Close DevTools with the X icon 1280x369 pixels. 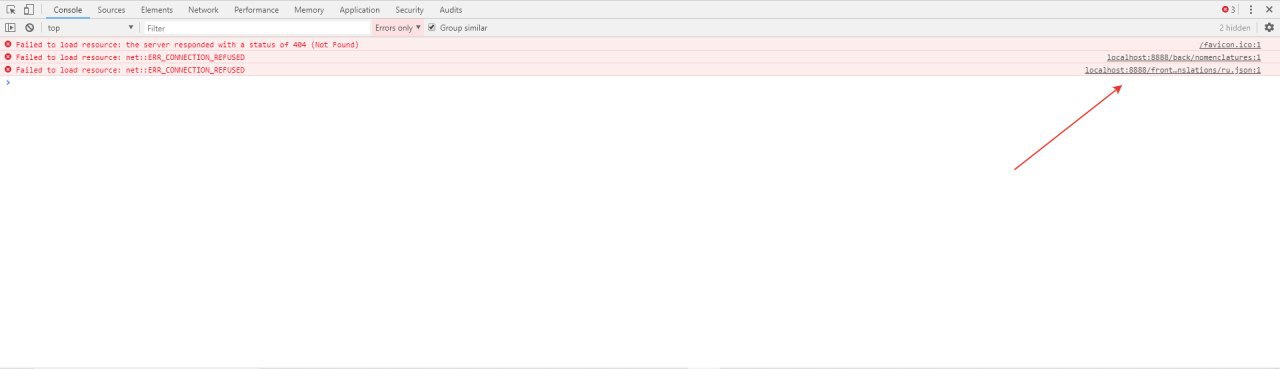pos(1268,10)
